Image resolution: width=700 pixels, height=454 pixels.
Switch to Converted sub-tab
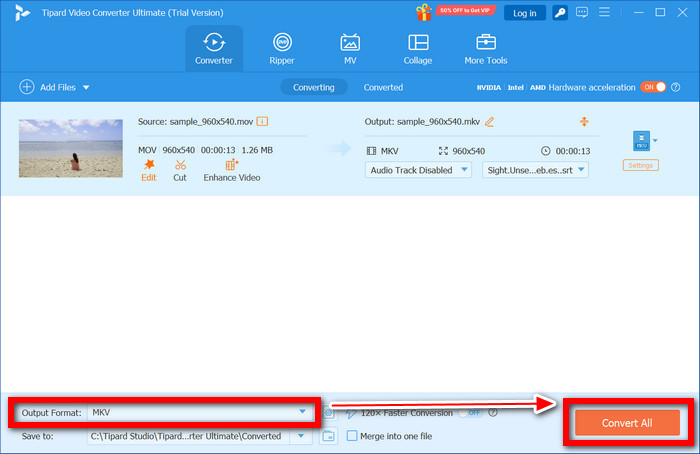[x=383, y=87]
